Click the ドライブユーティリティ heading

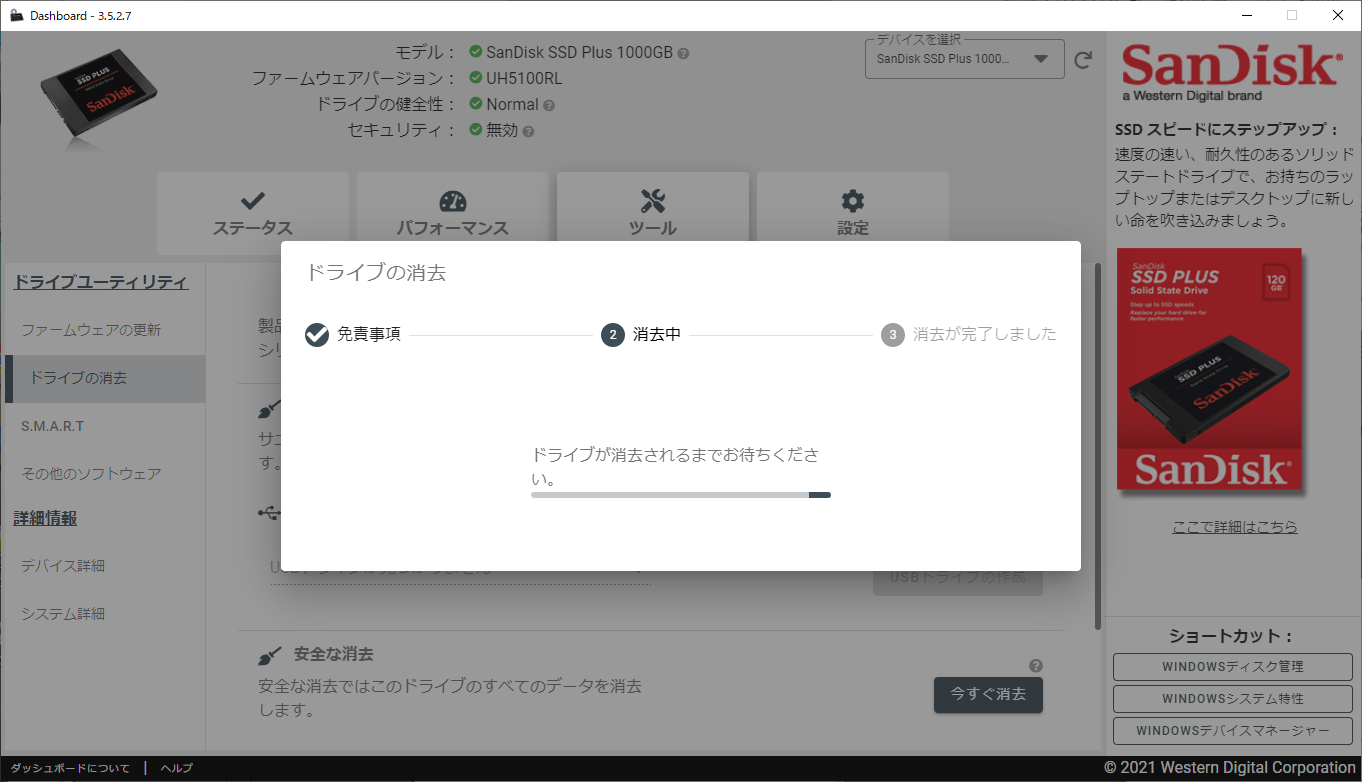(x=100, y=283)
